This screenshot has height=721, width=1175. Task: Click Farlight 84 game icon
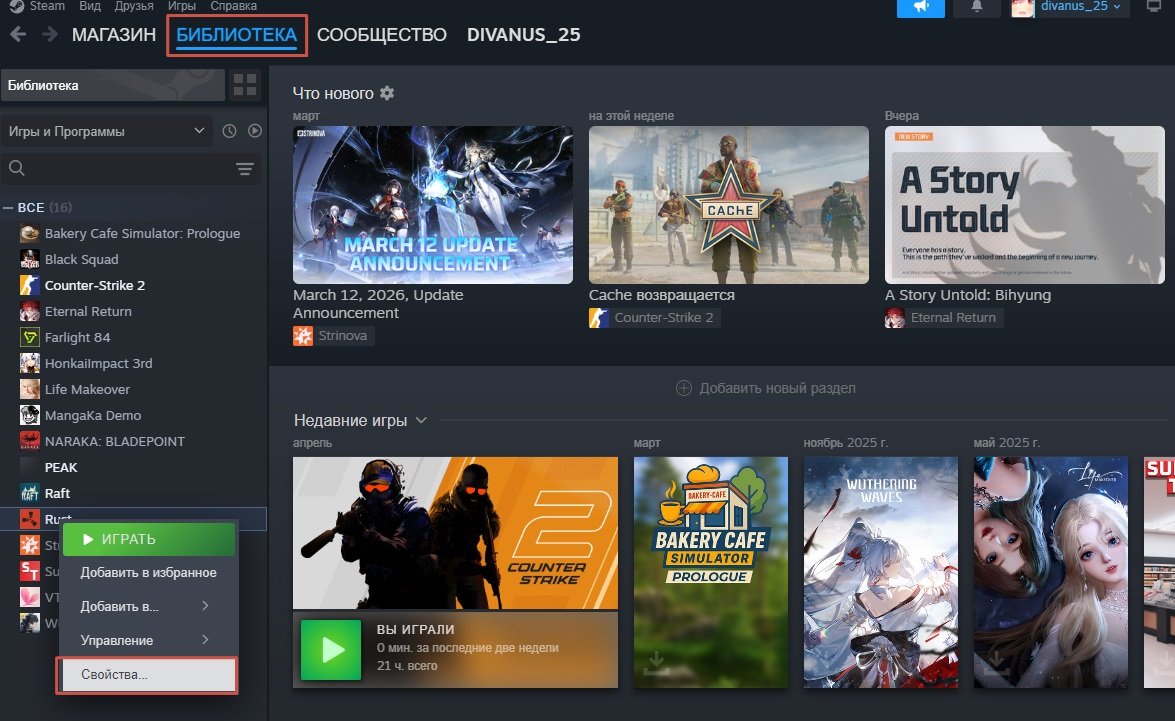pos(29,337)
